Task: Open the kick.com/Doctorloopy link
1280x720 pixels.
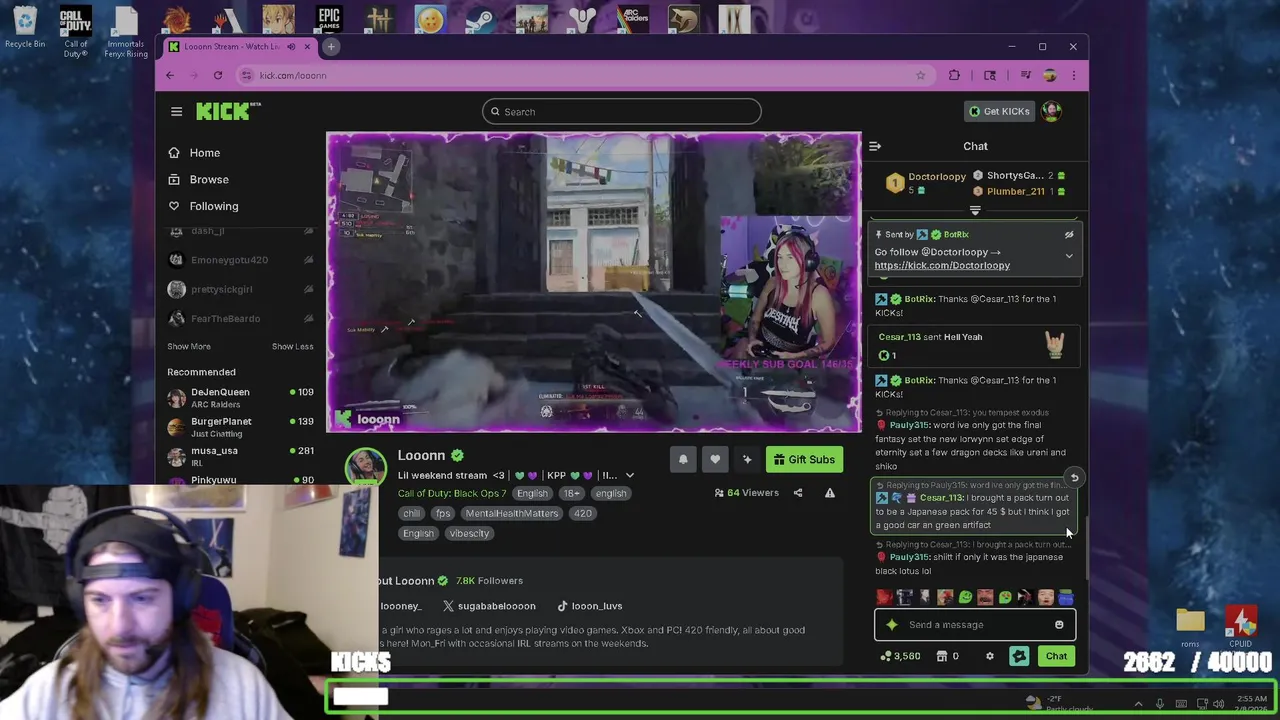Action: coord(942,266)
